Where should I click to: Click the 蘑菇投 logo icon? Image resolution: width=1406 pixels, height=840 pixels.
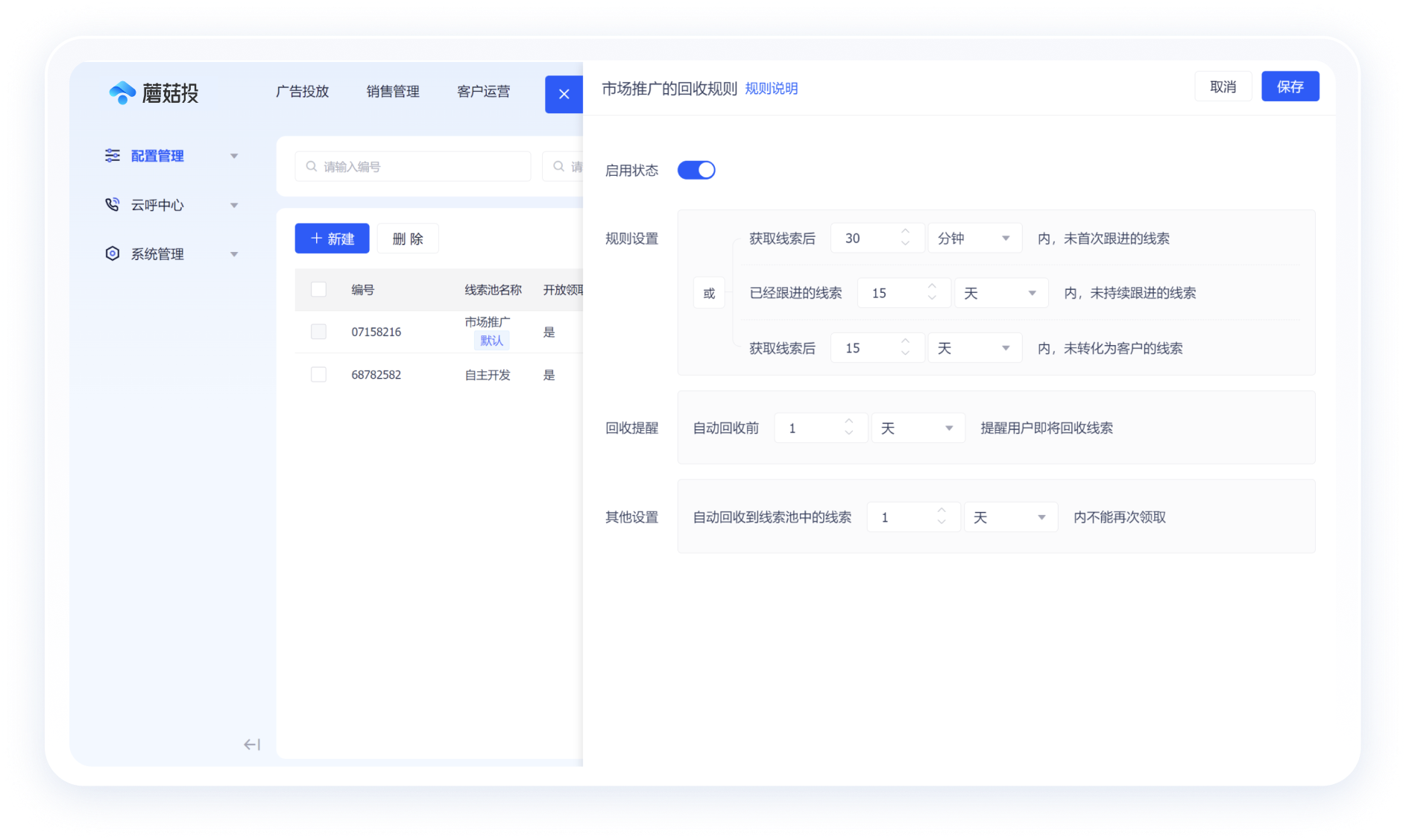123,92
